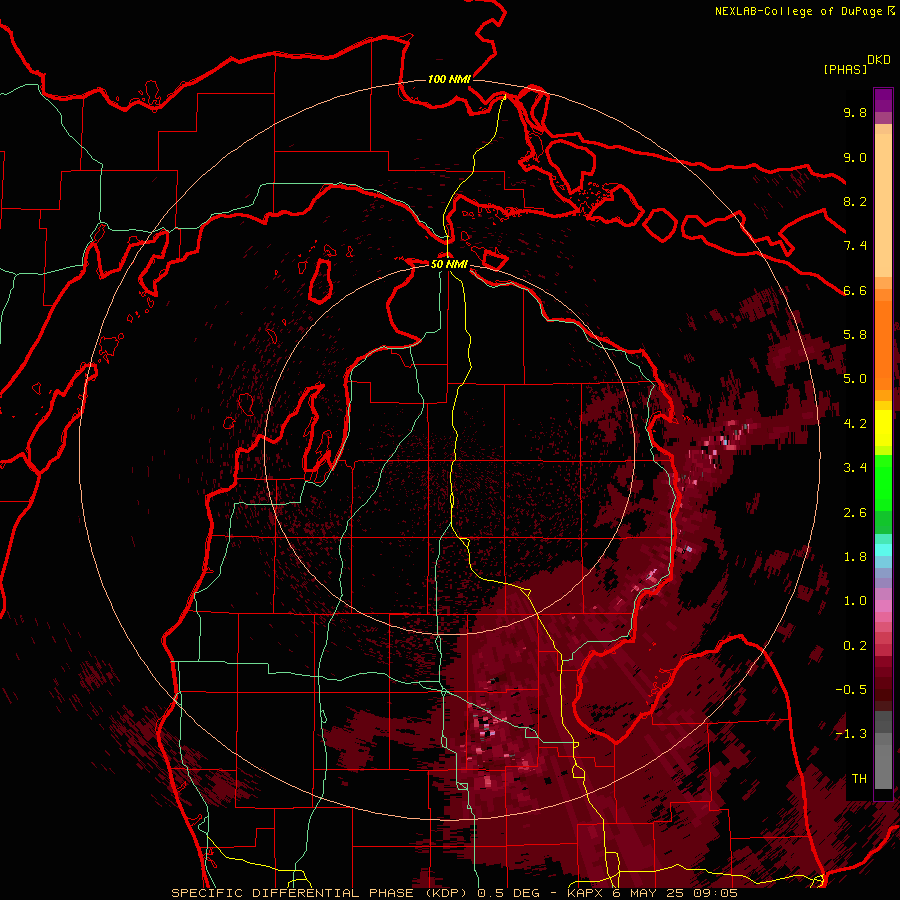Click the [PHAS] legend unit label
Viewport: 900px width, 900px height.
point(845,69)
